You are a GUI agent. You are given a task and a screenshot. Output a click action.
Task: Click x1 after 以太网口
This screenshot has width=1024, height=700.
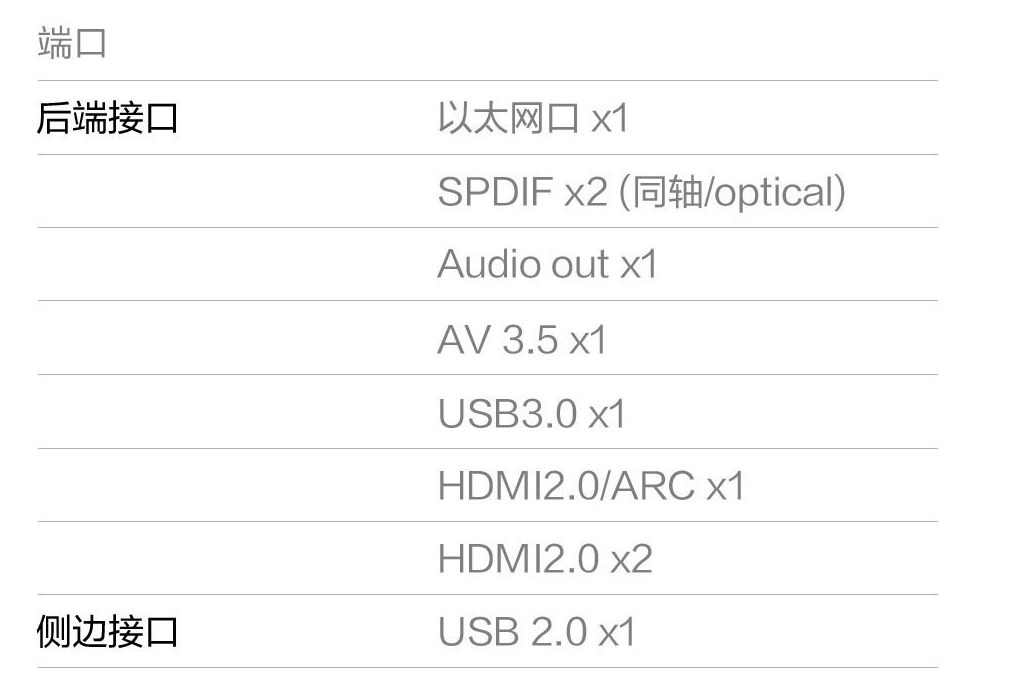coord(609,119)
